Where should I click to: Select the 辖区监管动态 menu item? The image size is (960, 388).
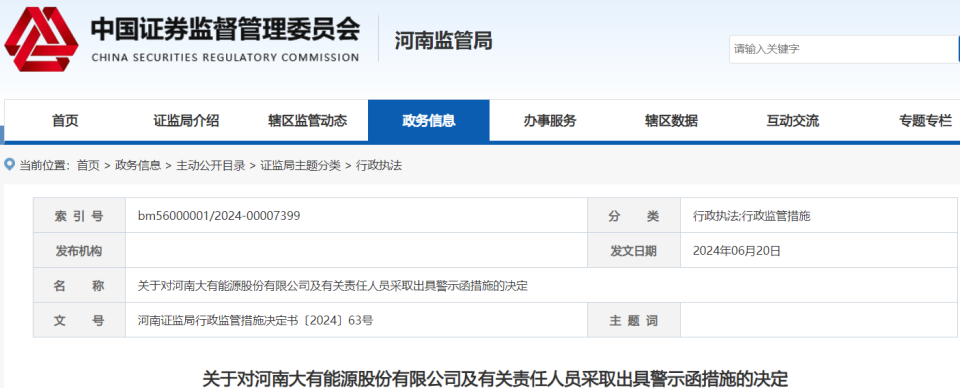pos(307,121)
